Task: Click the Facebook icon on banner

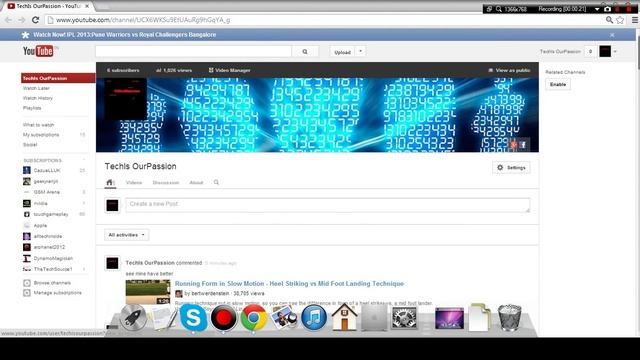Action: coord(523,144)
